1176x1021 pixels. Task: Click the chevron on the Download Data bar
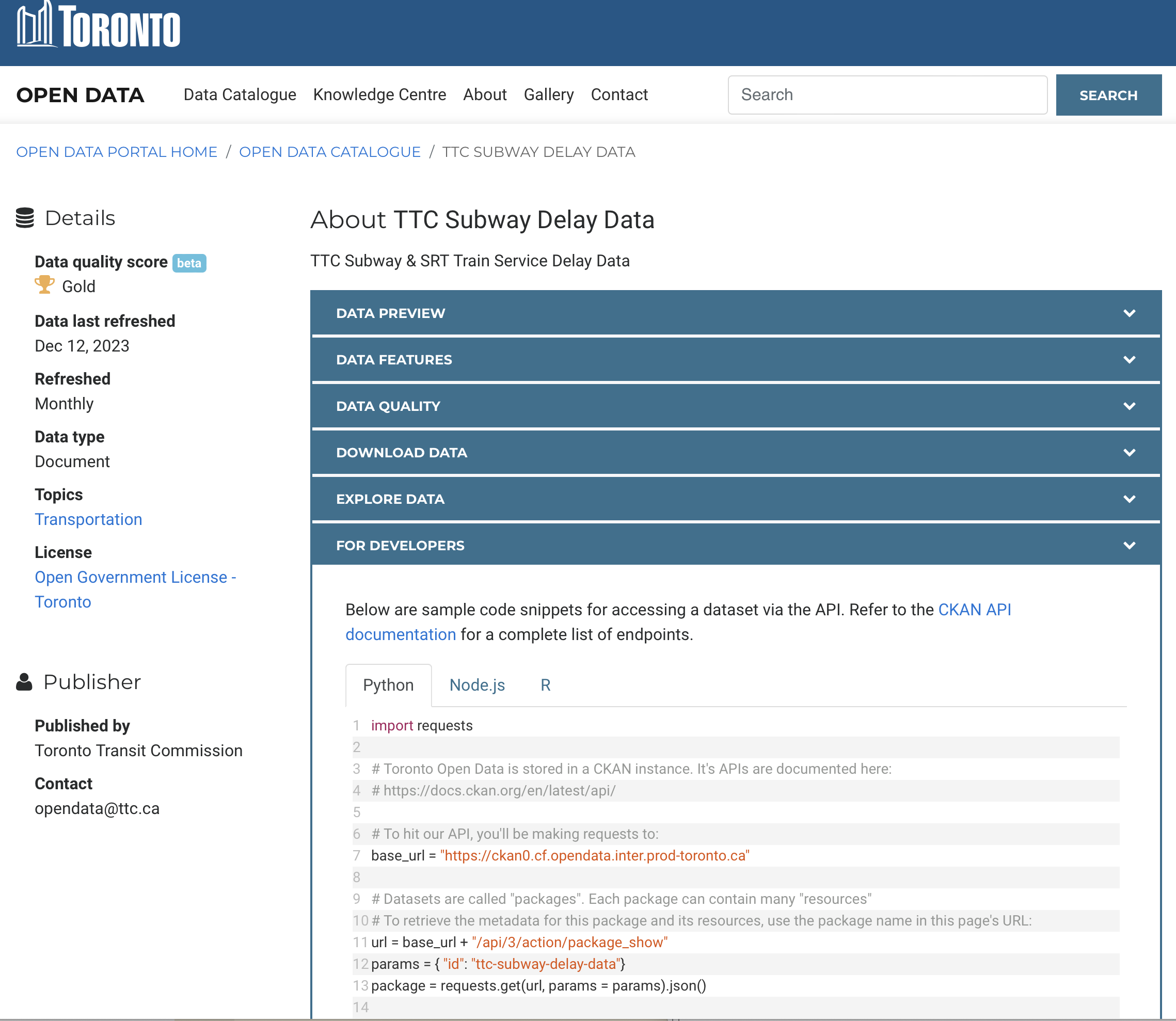[1129, 453]
